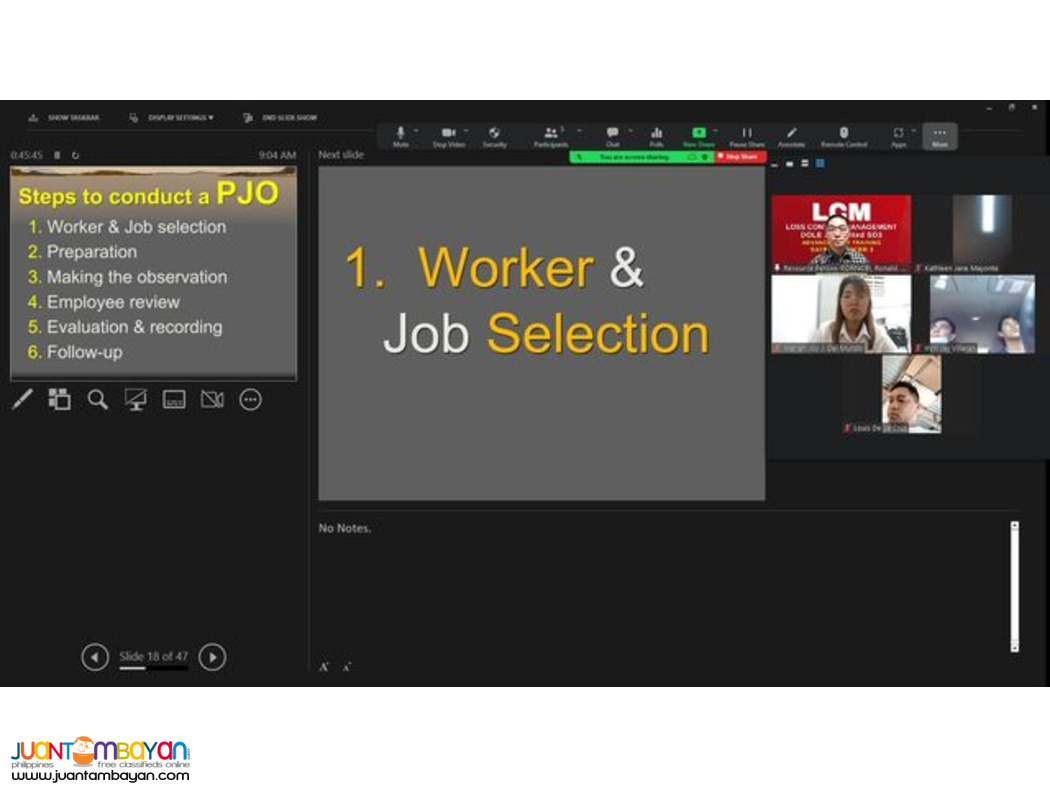1050x788 pixels.
Task: Launch the Annotate tool from the Zoom toolbar
Action: pos(792,132)
